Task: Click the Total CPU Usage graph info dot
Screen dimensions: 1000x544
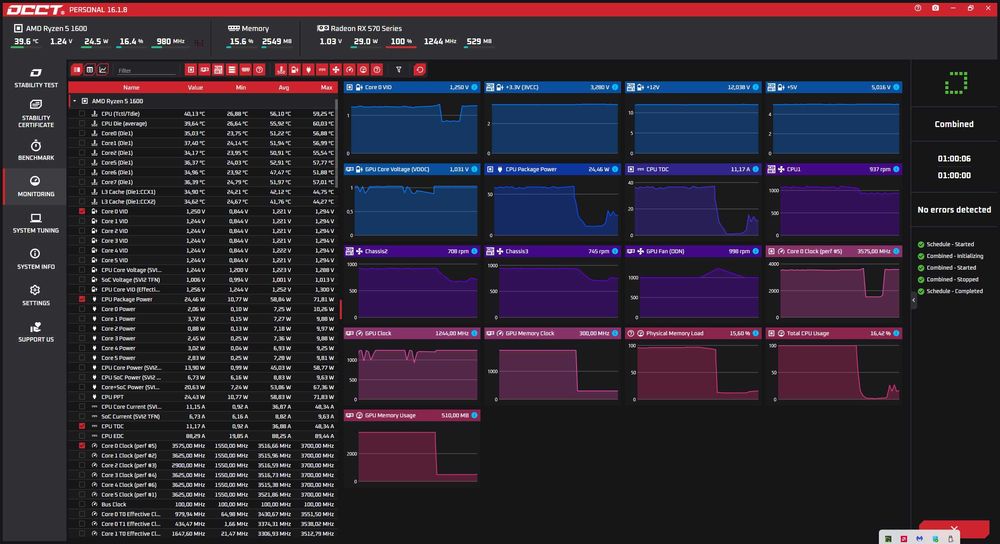Action: pos(896,333)
